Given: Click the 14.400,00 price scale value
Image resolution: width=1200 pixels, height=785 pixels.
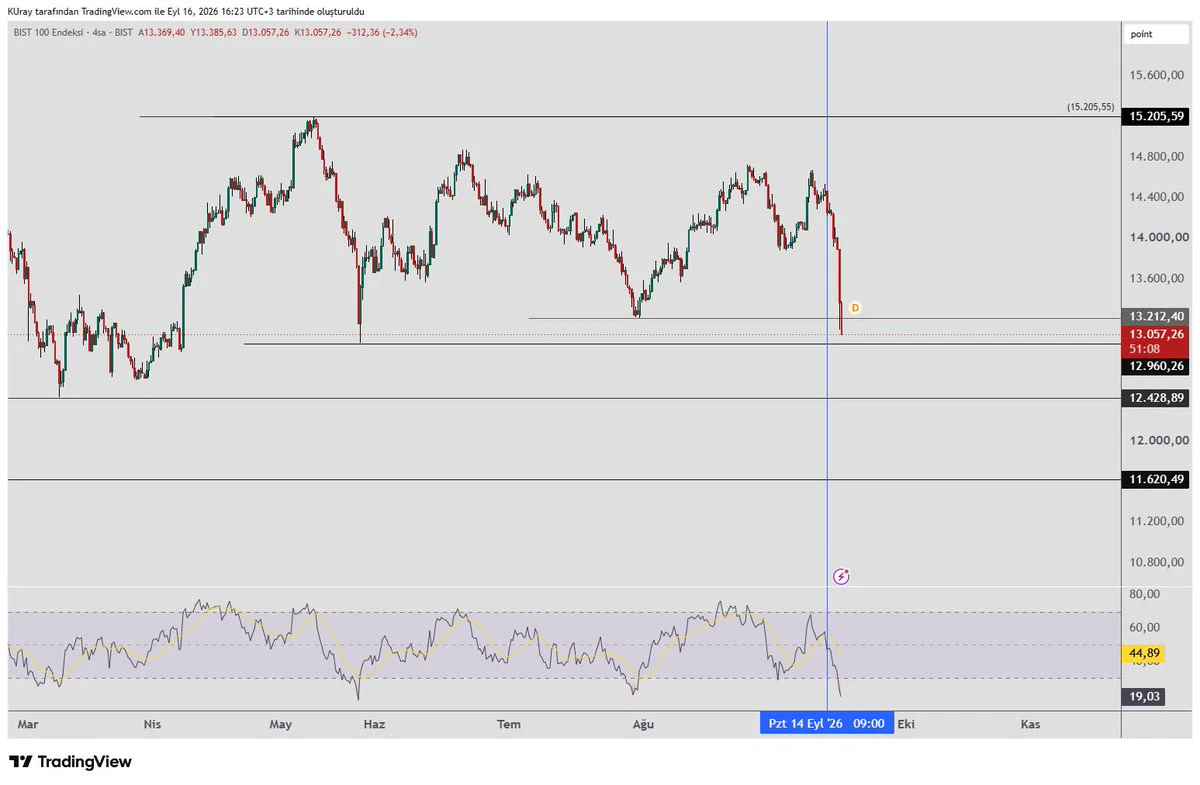Looking at the screenshot, I should pos(1159,197).
